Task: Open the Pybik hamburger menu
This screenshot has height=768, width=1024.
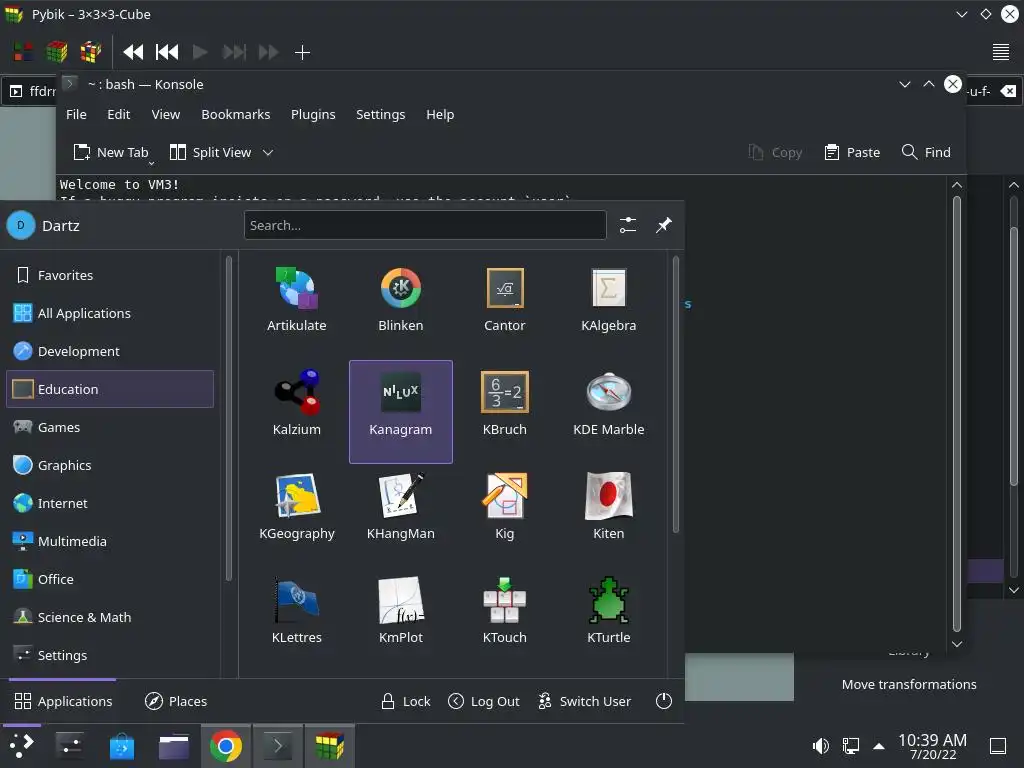Action: point(1000,52)
